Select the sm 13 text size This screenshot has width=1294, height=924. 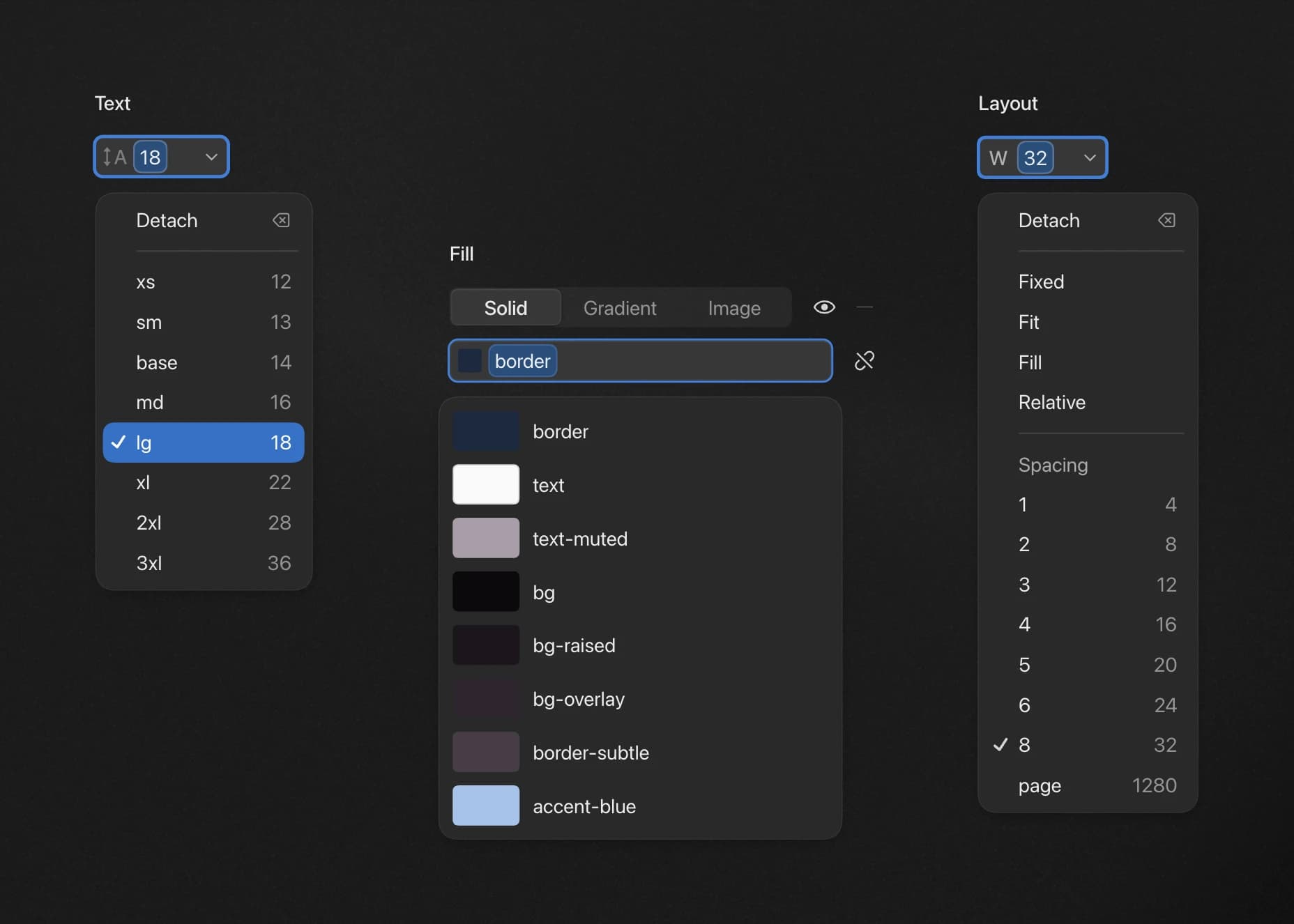(204, 322)
